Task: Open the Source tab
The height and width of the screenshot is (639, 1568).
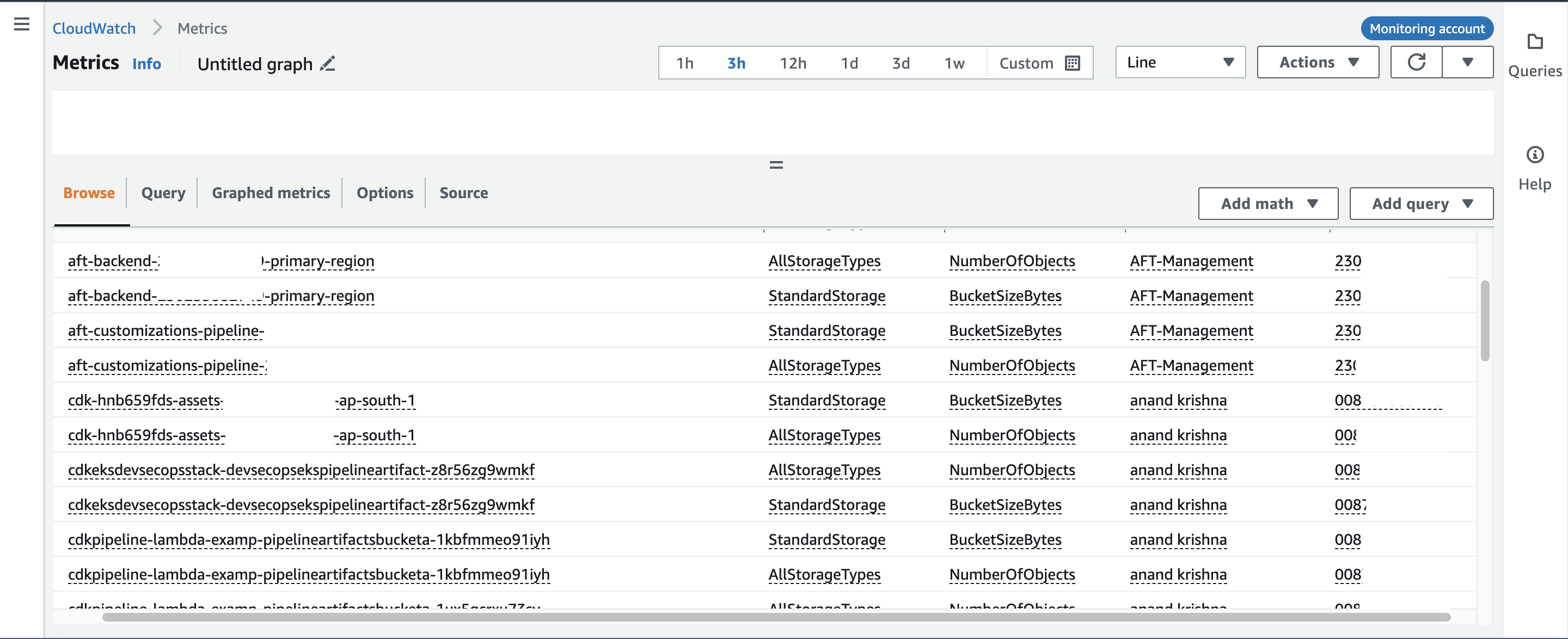Action: coord(463,193)
